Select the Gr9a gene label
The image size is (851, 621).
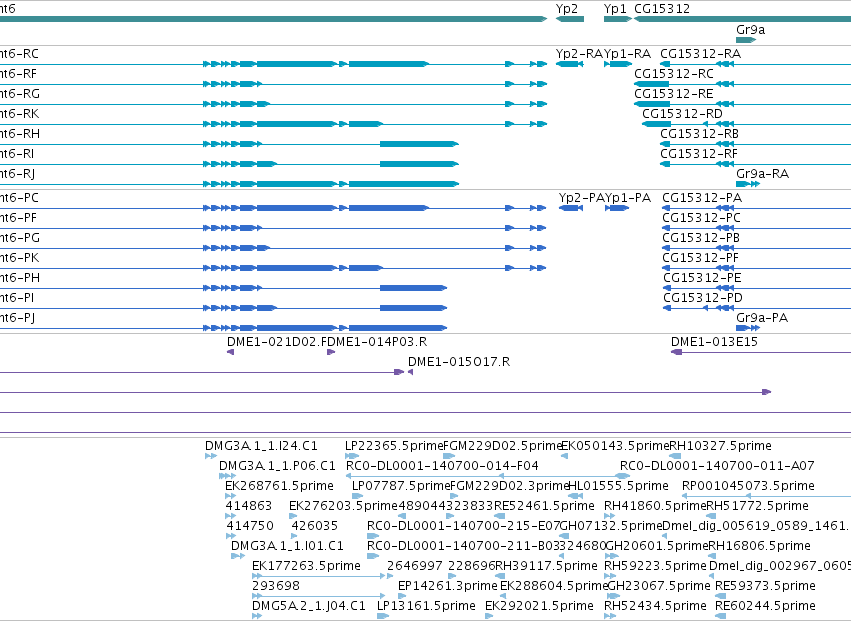[751, 30]
